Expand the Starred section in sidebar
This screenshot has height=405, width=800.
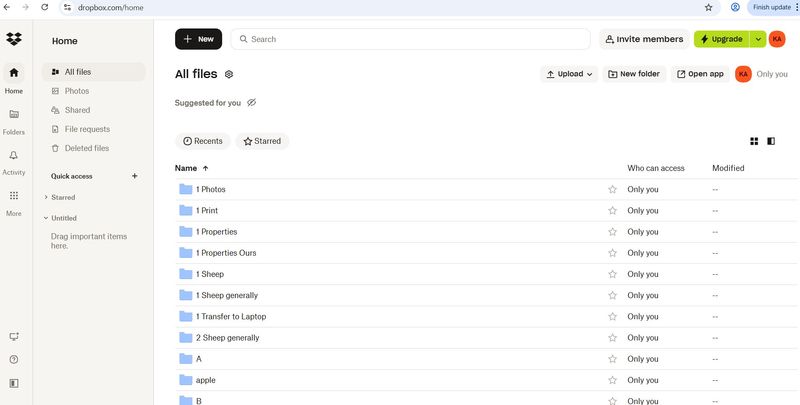pos(46,197)
